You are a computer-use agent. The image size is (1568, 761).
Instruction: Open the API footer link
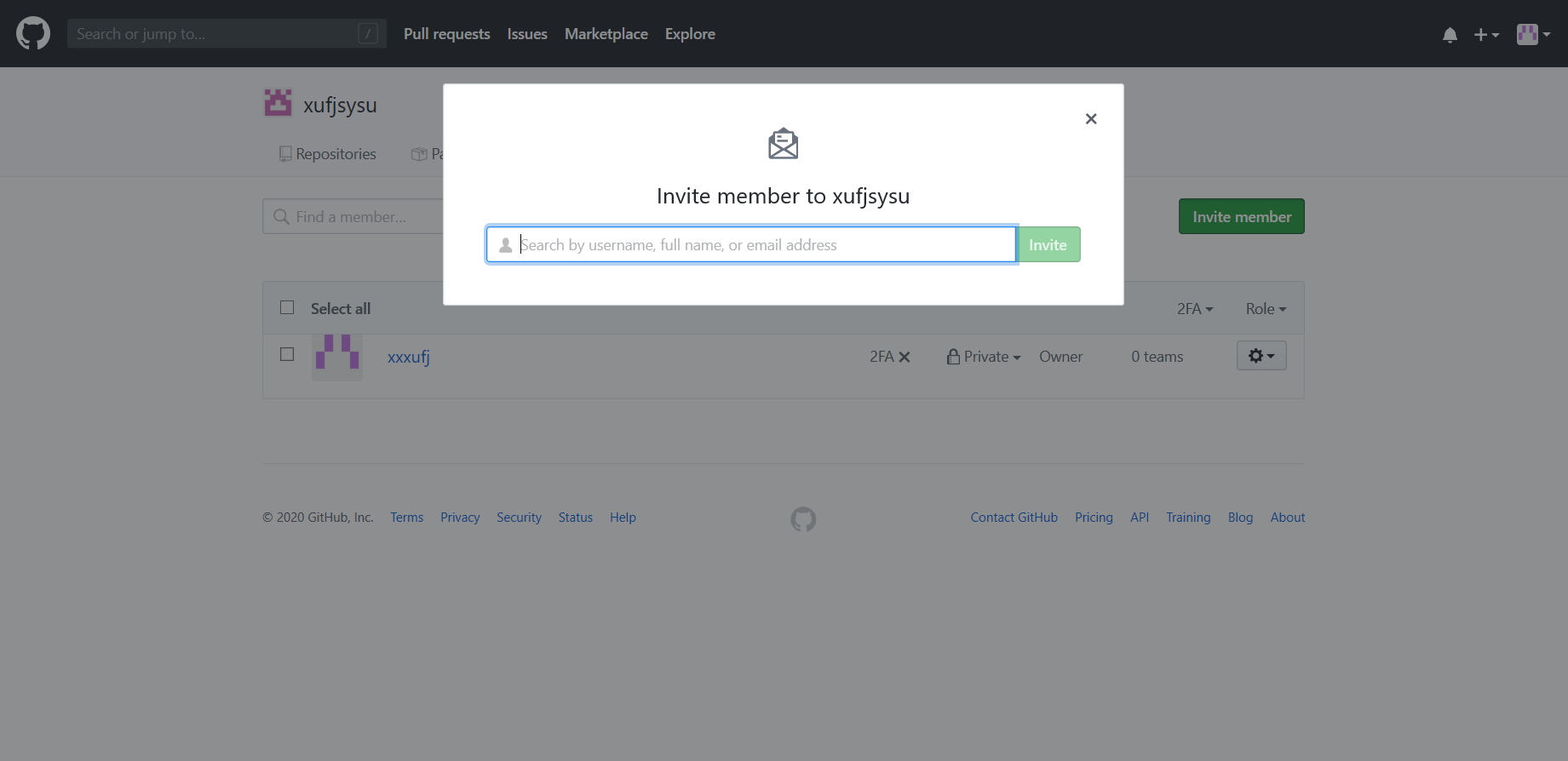click(1140, 518)
